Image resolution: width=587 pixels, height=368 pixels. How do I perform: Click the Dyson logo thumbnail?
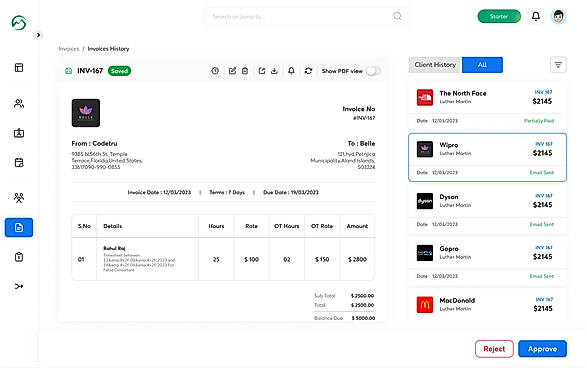[x=425, y=201]
